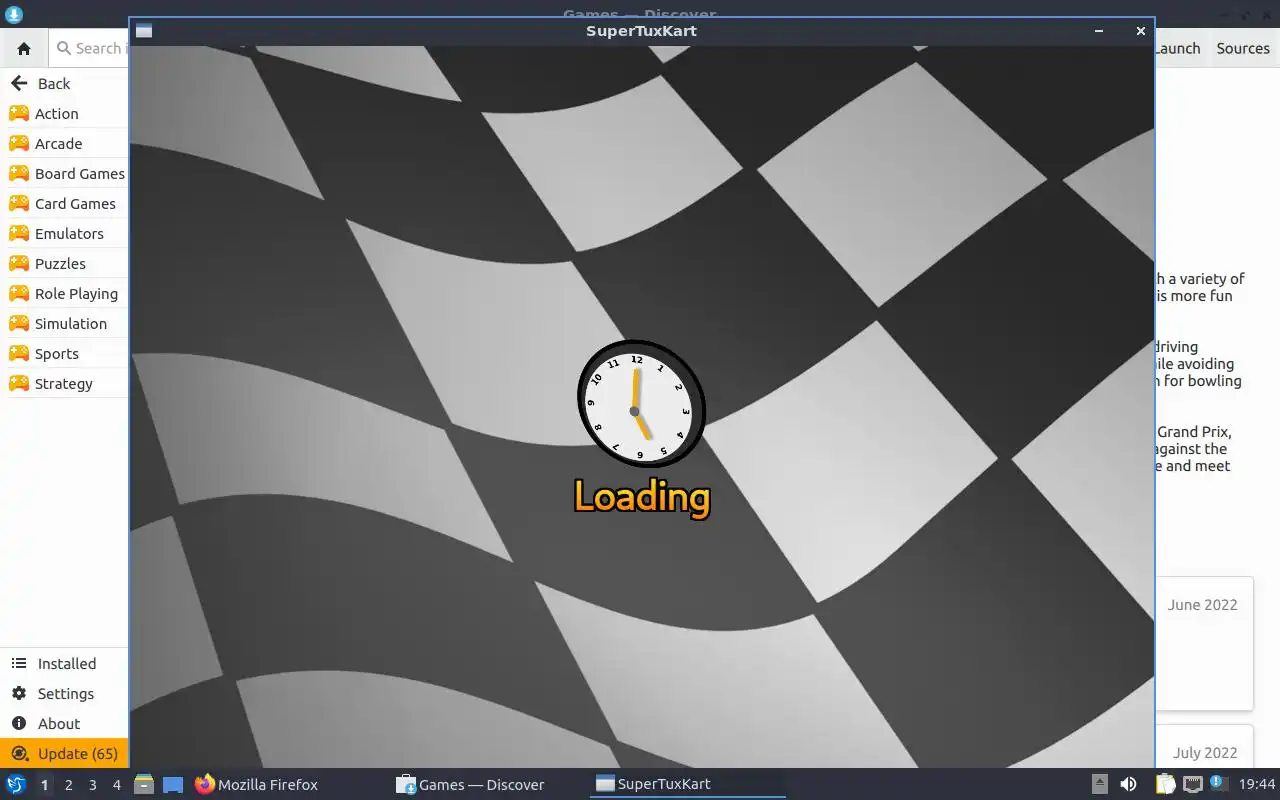Click the July 2022 review card
The width and height of the screenshot is (1280, 800).
pos(1204,746)
